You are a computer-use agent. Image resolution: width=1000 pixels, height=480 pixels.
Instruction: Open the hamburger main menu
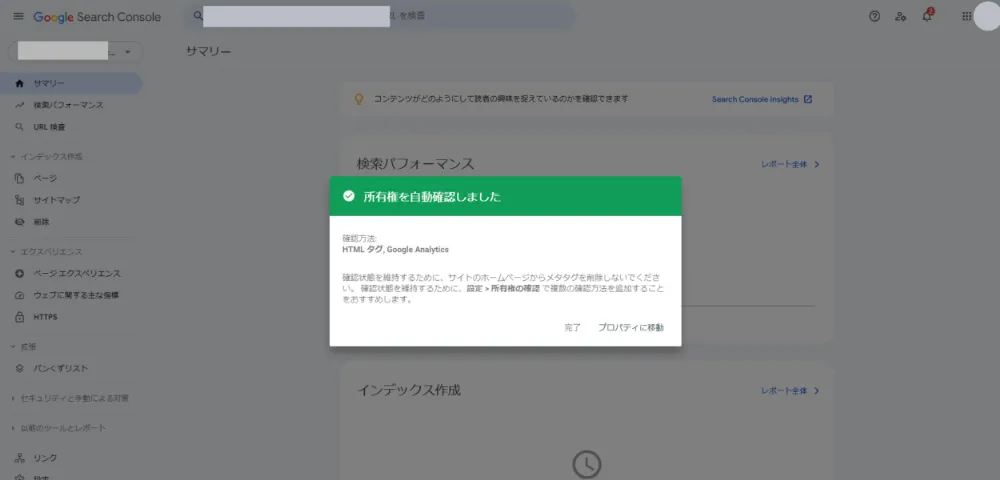coord(18,17)
